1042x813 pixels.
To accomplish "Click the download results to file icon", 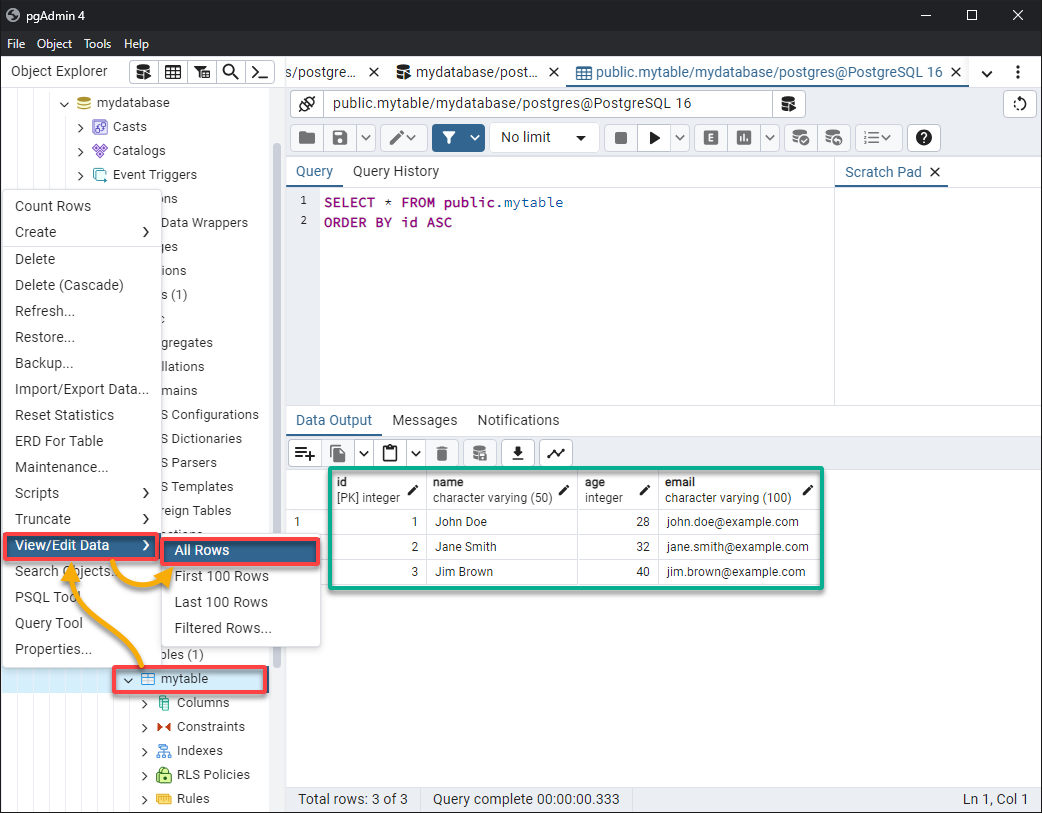I will click(518, 453).
